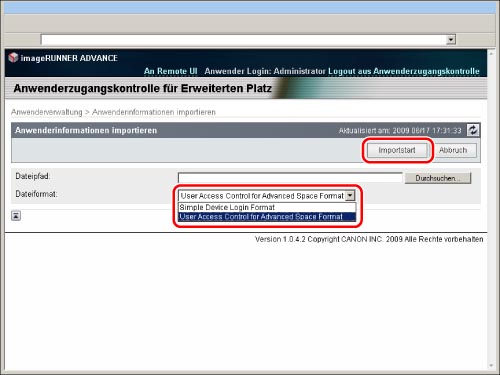500x375 pixels.
Task: Click the Dateipfad file path input field
Action: click(x=290, y=178)
